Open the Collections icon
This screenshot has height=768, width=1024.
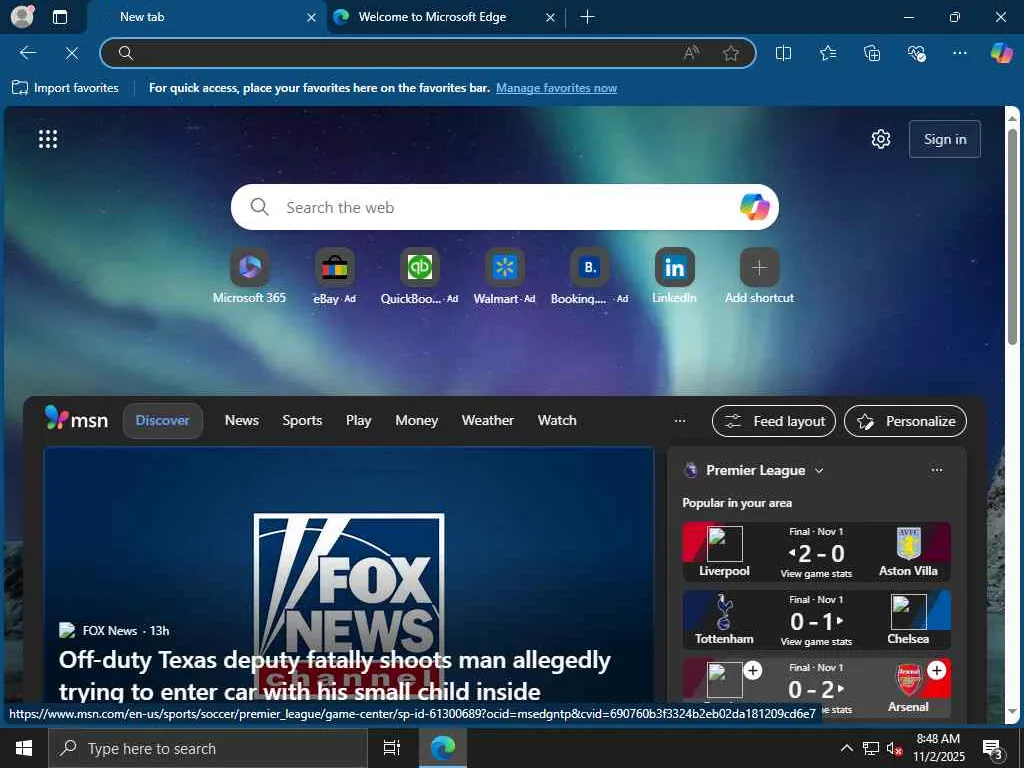click(872, 53)
